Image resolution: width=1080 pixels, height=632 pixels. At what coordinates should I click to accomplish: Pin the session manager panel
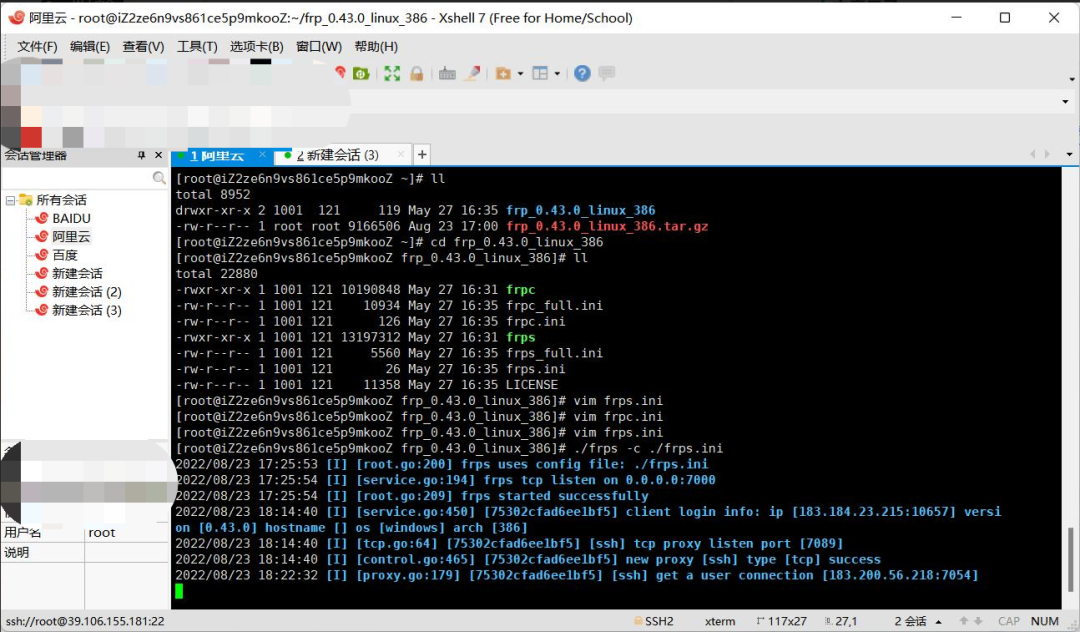141,156
